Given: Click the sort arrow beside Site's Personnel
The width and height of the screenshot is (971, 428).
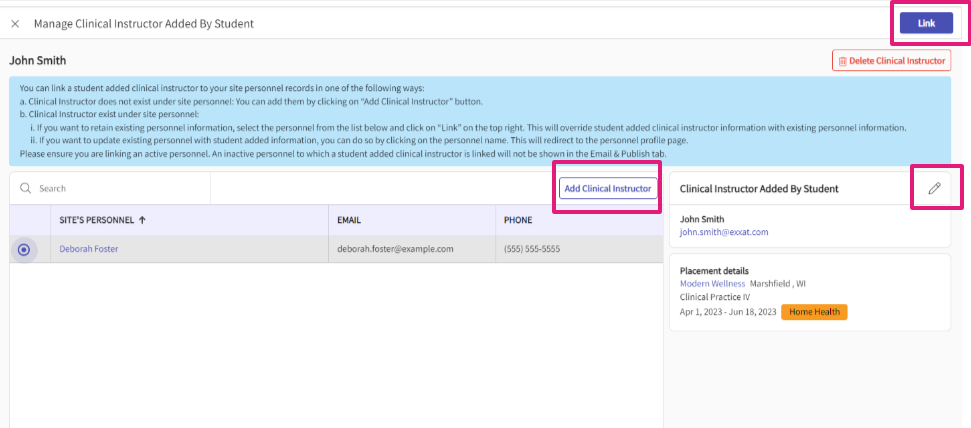Looking at the screenshot, I should [x=141, y=220].
